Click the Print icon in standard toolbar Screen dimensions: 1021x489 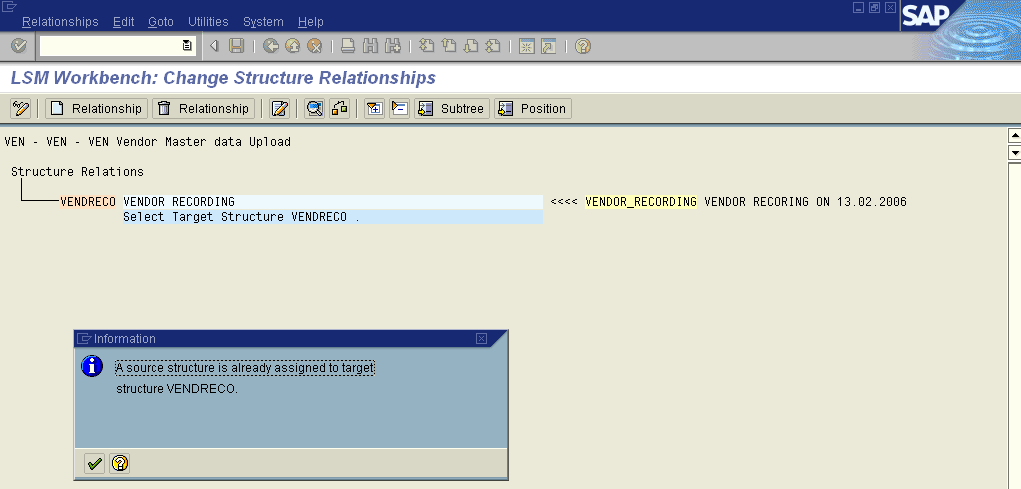point(348,46)
